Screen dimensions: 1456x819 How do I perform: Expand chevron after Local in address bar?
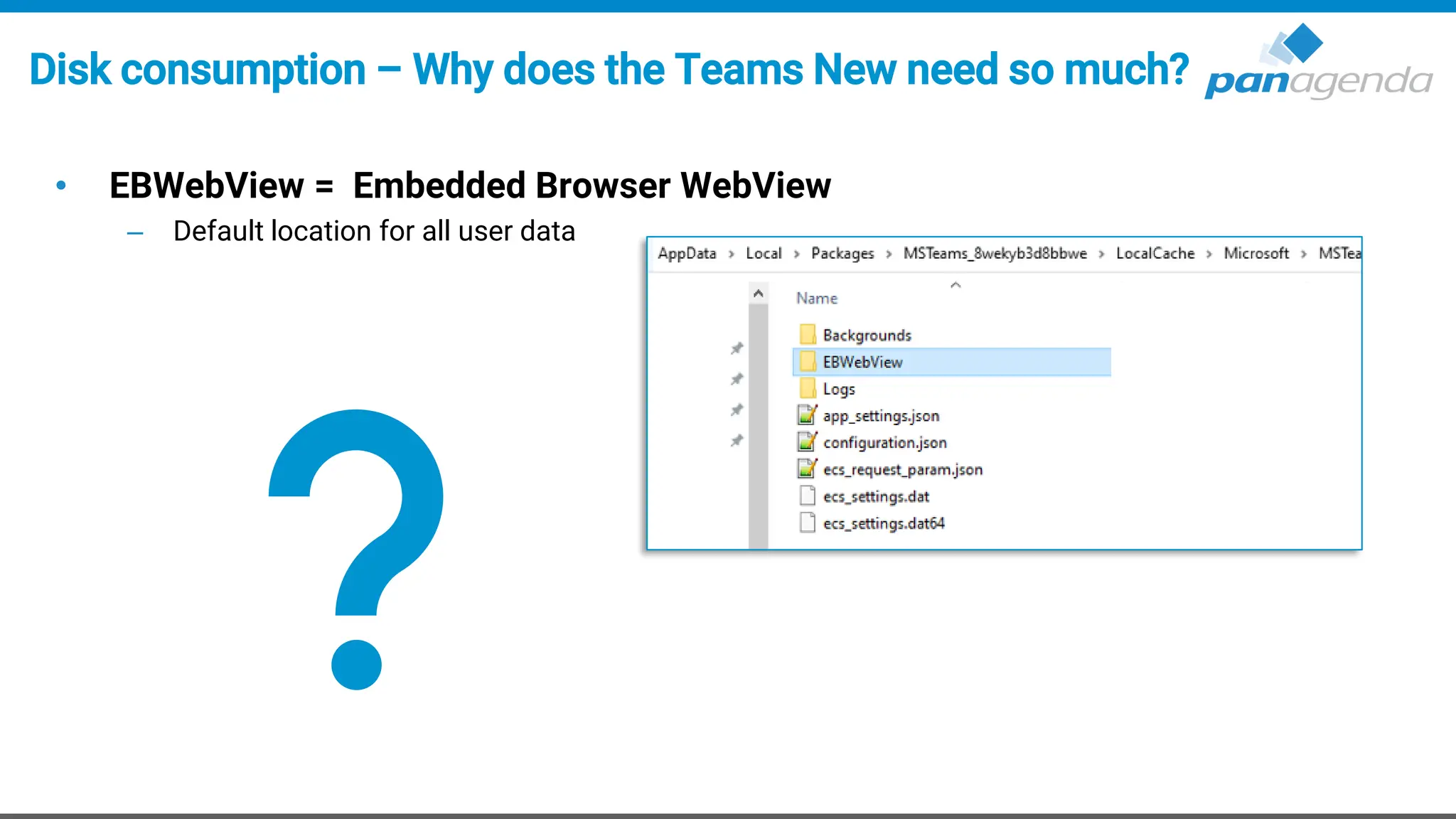796,254
